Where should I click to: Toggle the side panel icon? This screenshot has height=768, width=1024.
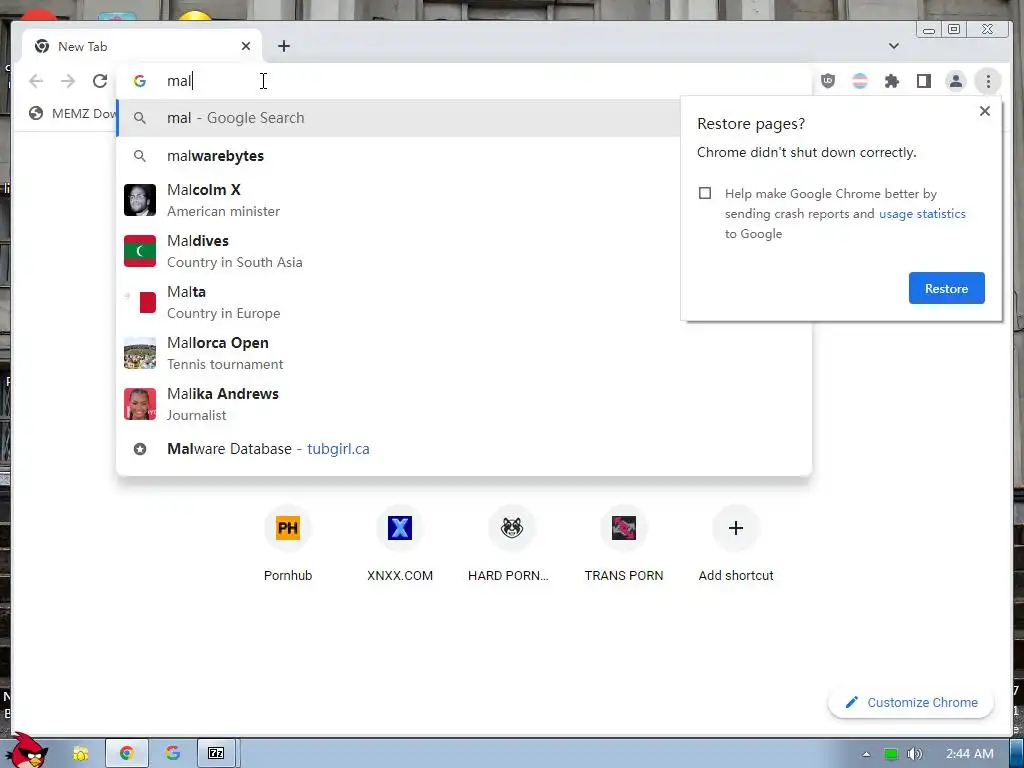[923, 81]
